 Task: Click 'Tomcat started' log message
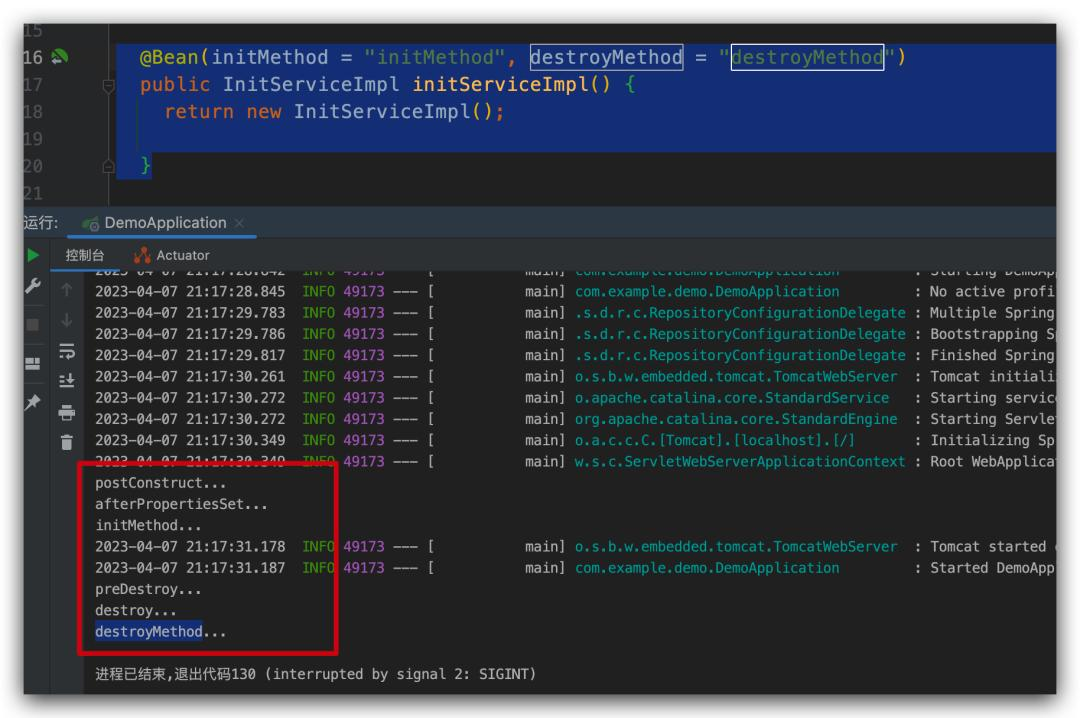[988, 547]
